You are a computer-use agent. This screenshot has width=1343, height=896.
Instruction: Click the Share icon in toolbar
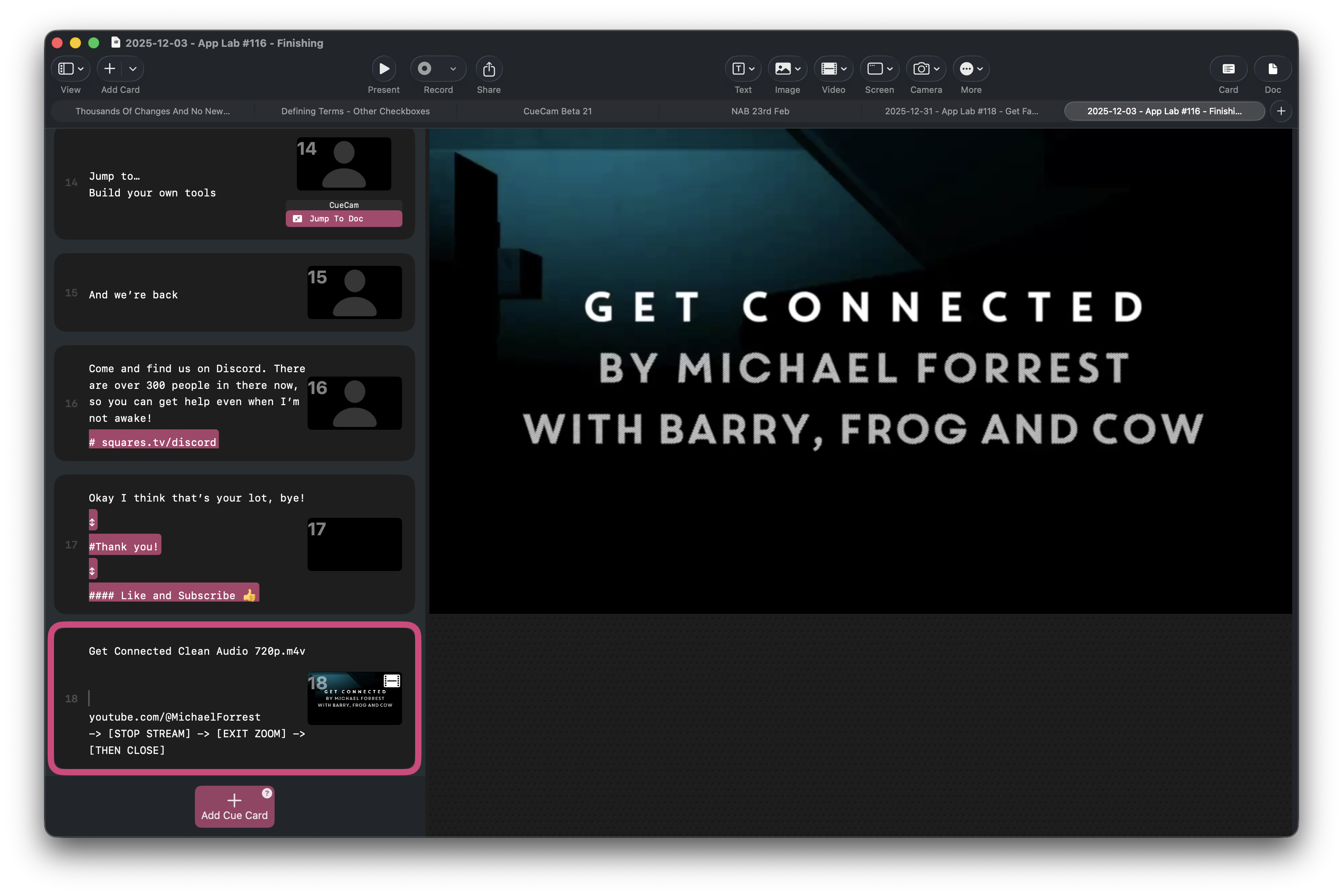(489, 69)
